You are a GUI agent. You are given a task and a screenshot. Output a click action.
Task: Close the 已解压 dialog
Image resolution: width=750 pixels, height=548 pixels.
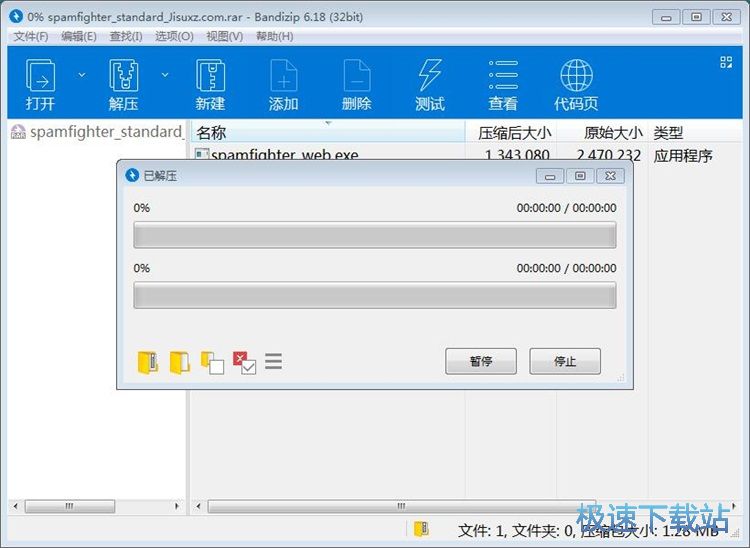[610, 176]
